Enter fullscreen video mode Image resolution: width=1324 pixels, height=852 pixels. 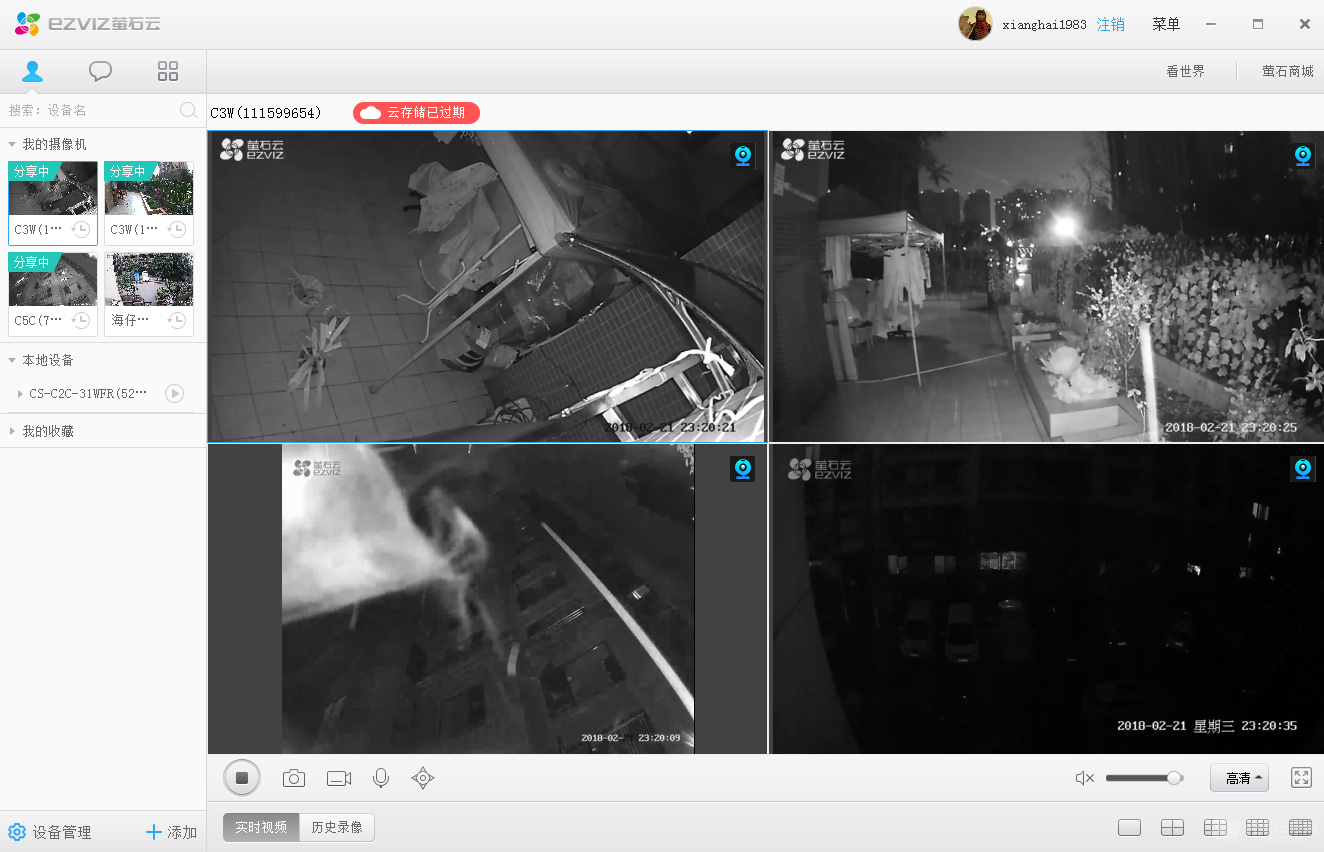(1301, 778)
